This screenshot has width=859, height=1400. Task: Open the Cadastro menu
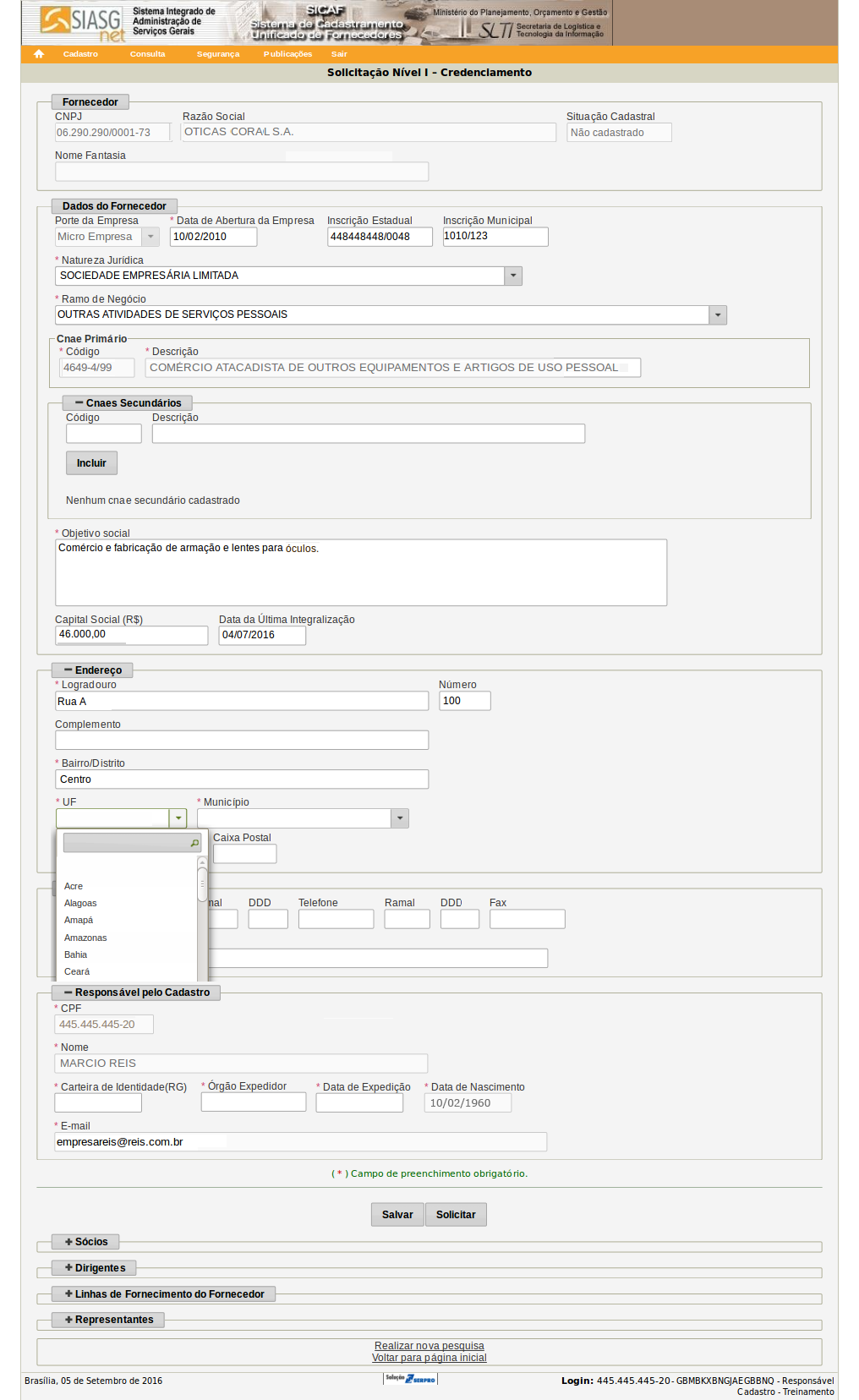[80, 54]
